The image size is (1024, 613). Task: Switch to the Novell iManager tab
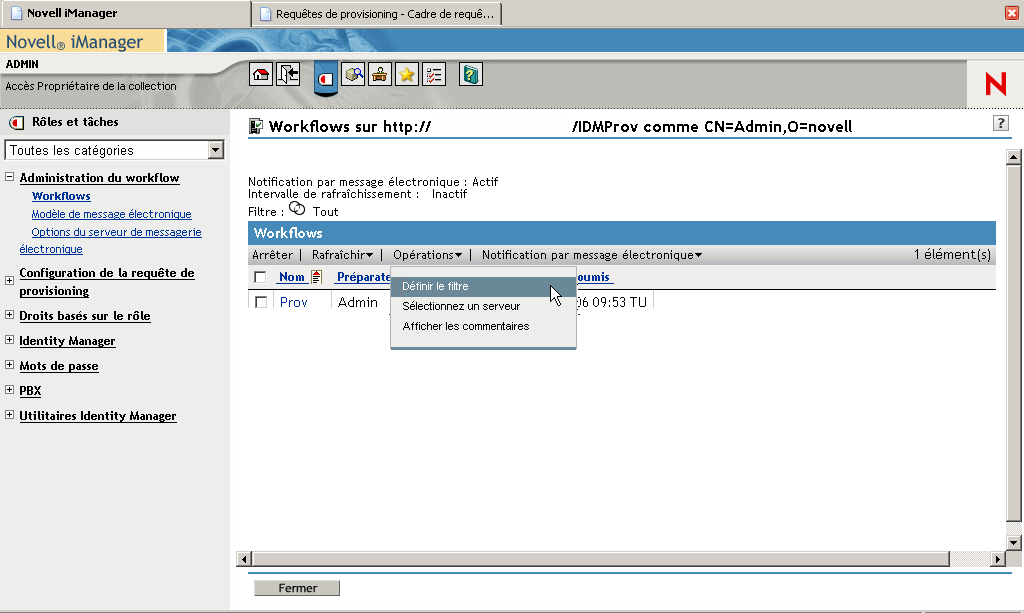pyautogui.click(x=125, y=13)
